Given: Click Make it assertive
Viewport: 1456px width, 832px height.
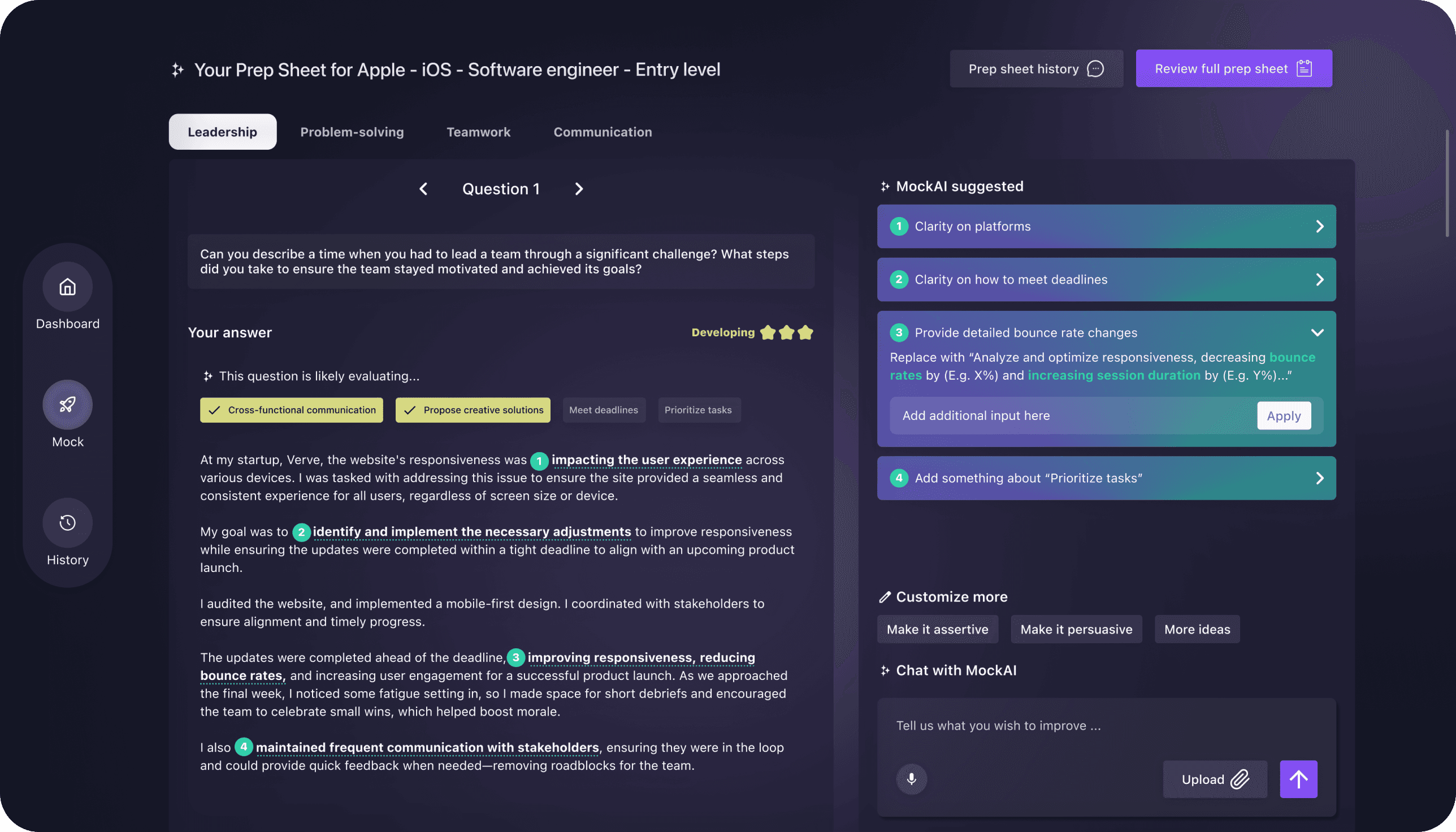Looking at the screenshot, I should pos(937,629).
